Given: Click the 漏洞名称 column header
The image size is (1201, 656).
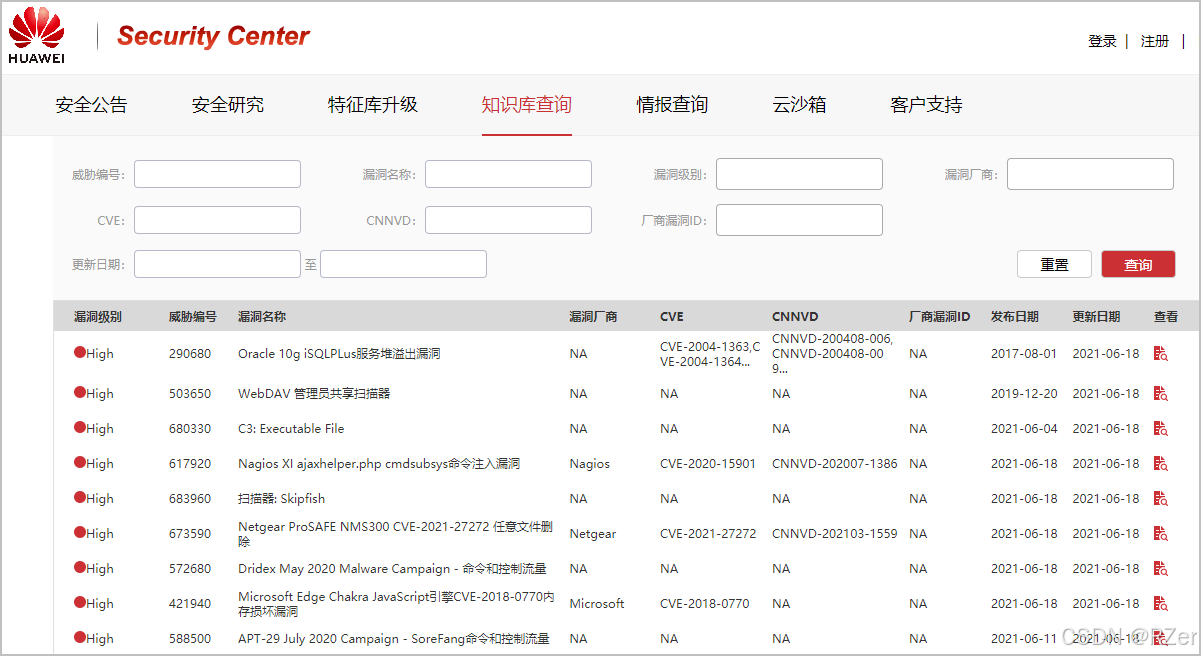Looking at the screenshot, I should [262, 316].
